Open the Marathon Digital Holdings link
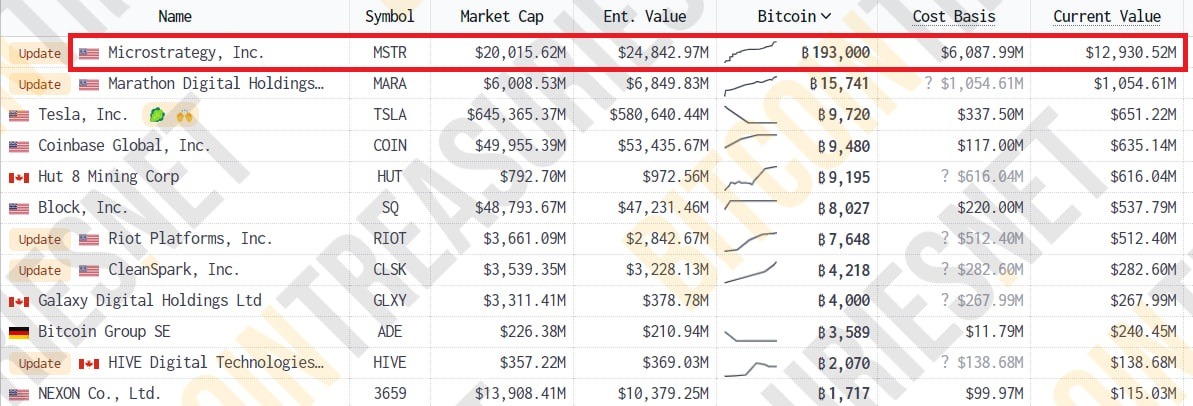The image size is (1193, 406). pos(216,84)
